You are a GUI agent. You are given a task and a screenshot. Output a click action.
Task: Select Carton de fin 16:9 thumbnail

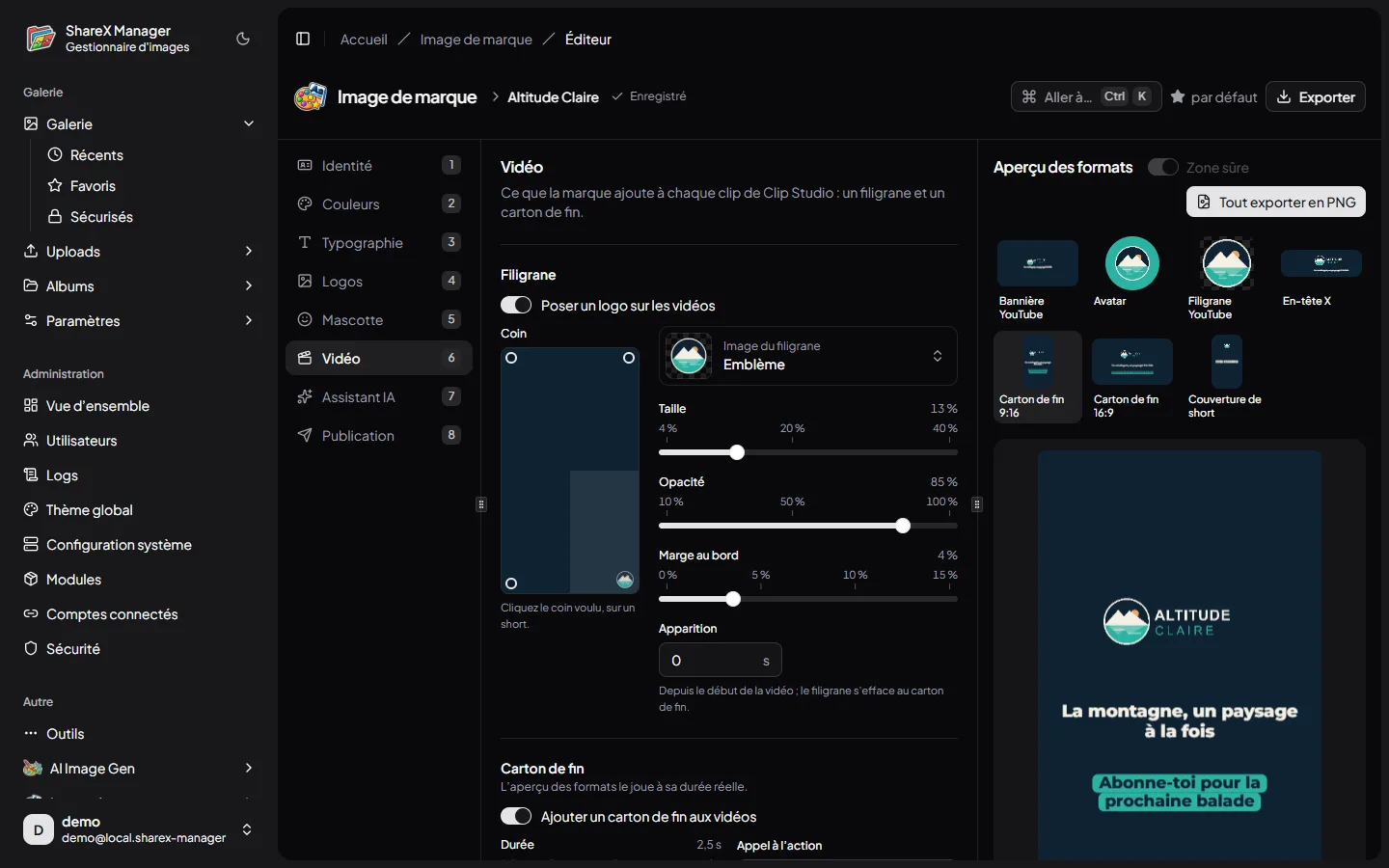(1132, 378)
